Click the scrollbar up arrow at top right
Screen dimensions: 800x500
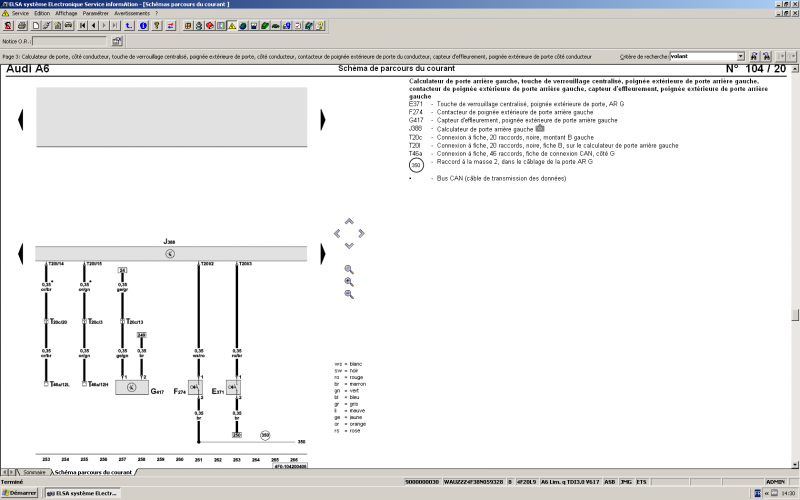(795, 68)
